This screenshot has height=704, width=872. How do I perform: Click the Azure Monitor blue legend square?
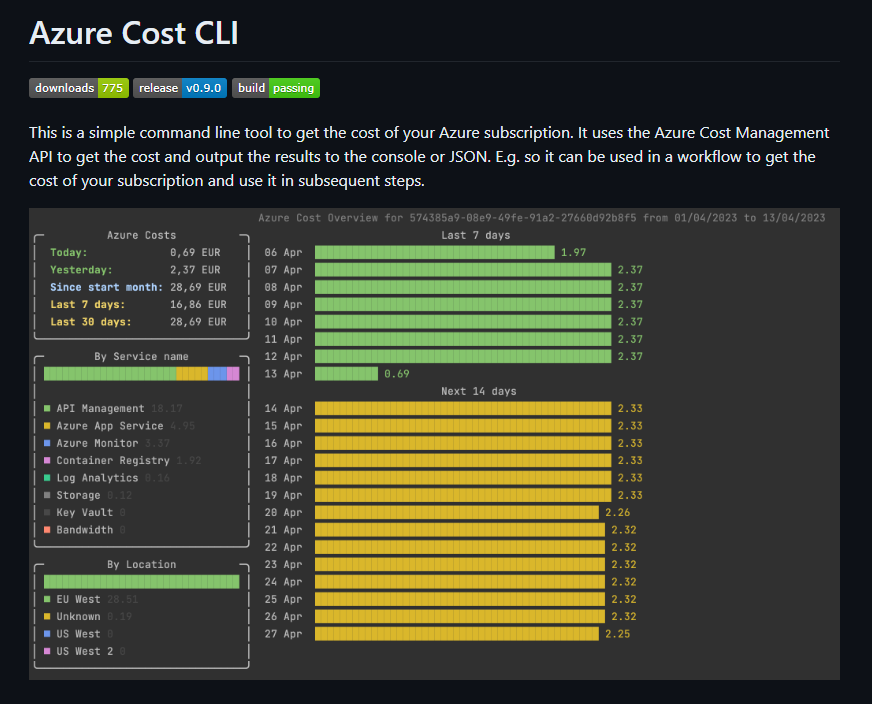point(47,443)
